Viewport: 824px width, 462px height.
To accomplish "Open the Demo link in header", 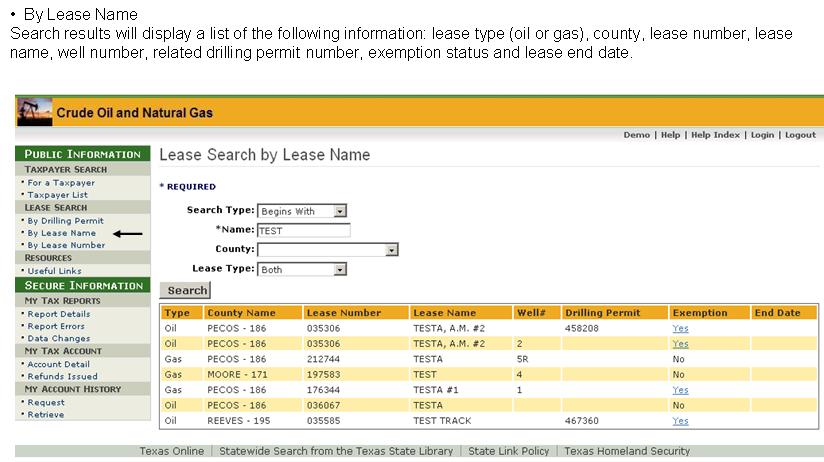I will [636, 135].
